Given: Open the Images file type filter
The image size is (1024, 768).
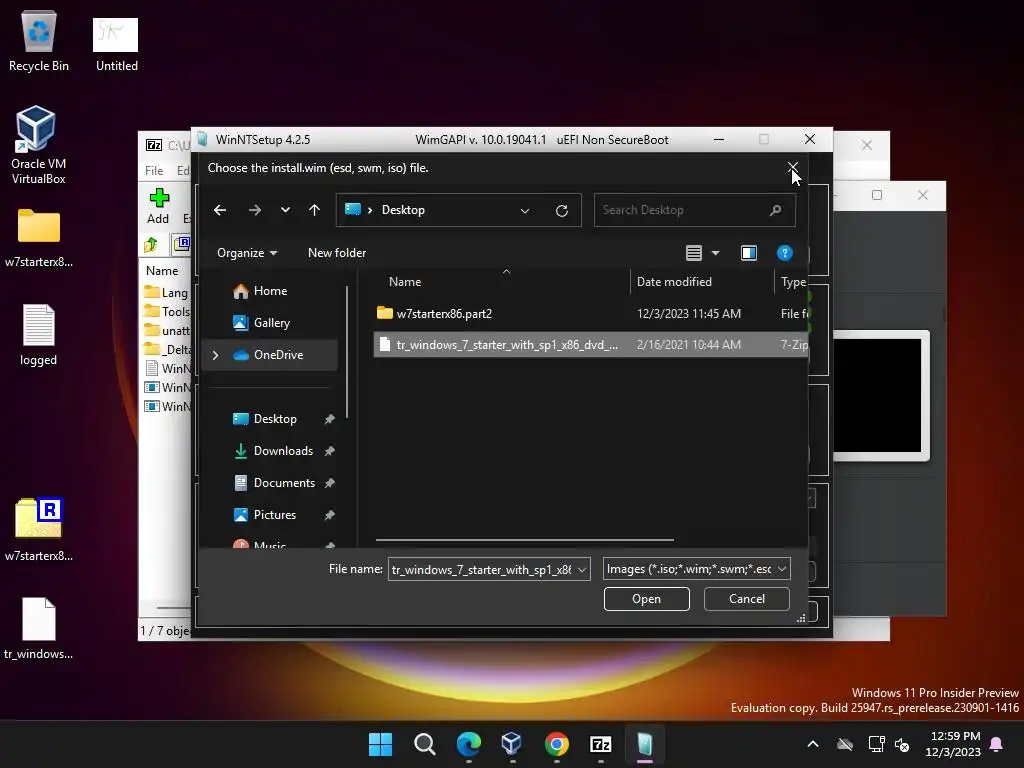Looking at the screenshot, I should [697, 569].
